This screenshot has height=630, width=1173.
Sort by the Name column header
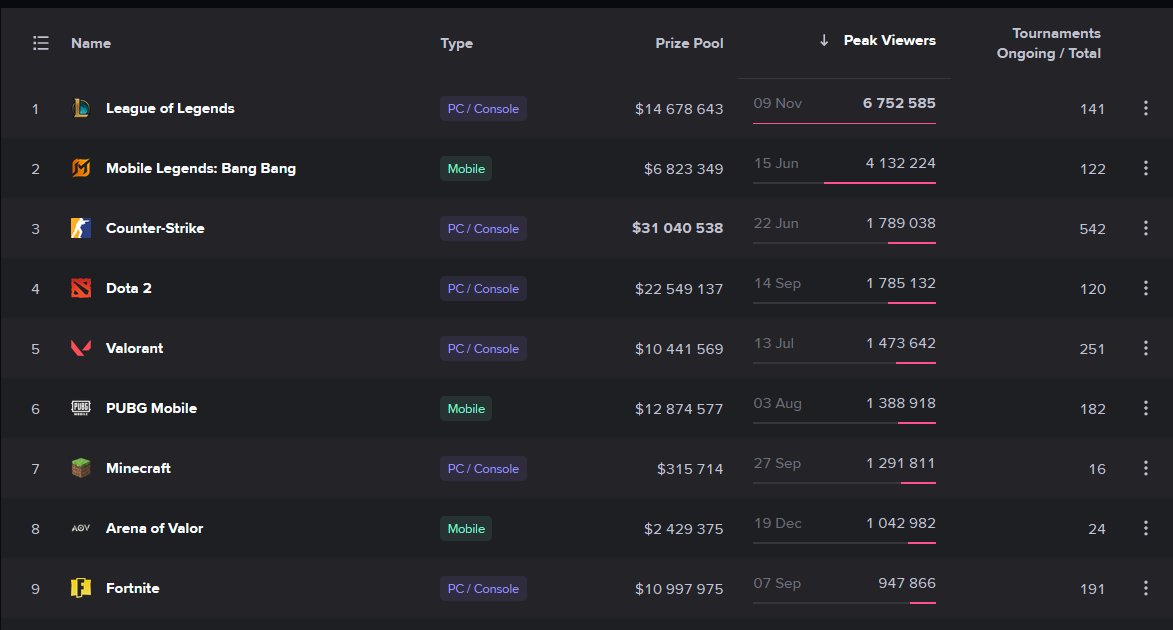(91, 43)
